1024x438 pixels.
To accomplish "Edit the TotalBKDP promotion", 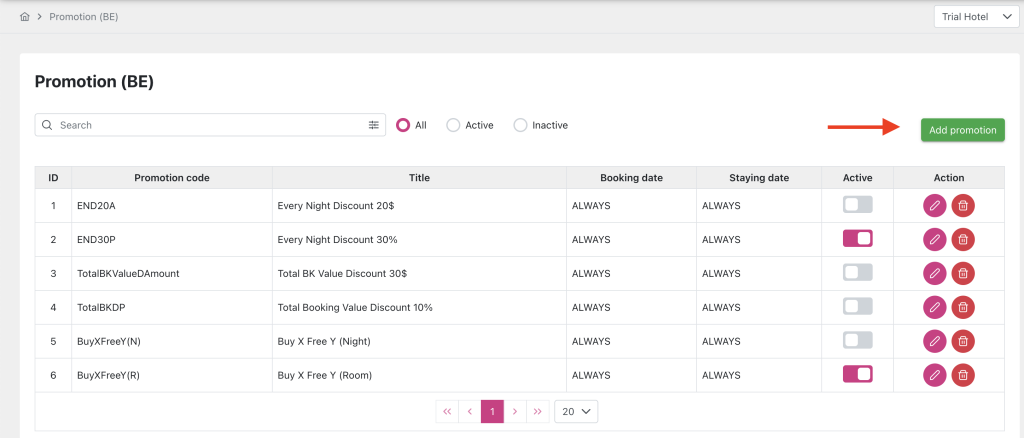I will click(x=934, y=307).
